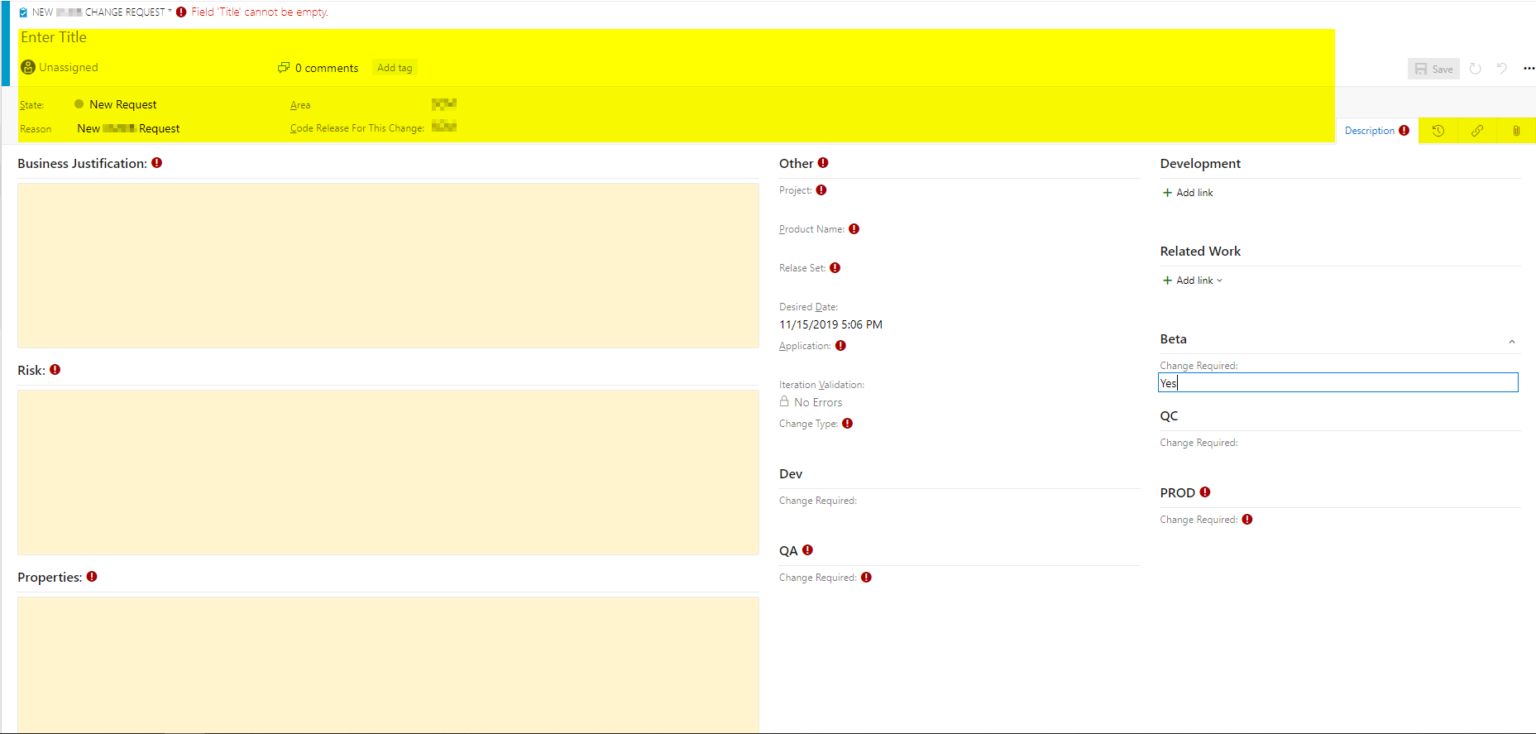The height and width of the screenshot is (734, 1536).
Task: Click error icon beside Risk heading
Action: 55,369
